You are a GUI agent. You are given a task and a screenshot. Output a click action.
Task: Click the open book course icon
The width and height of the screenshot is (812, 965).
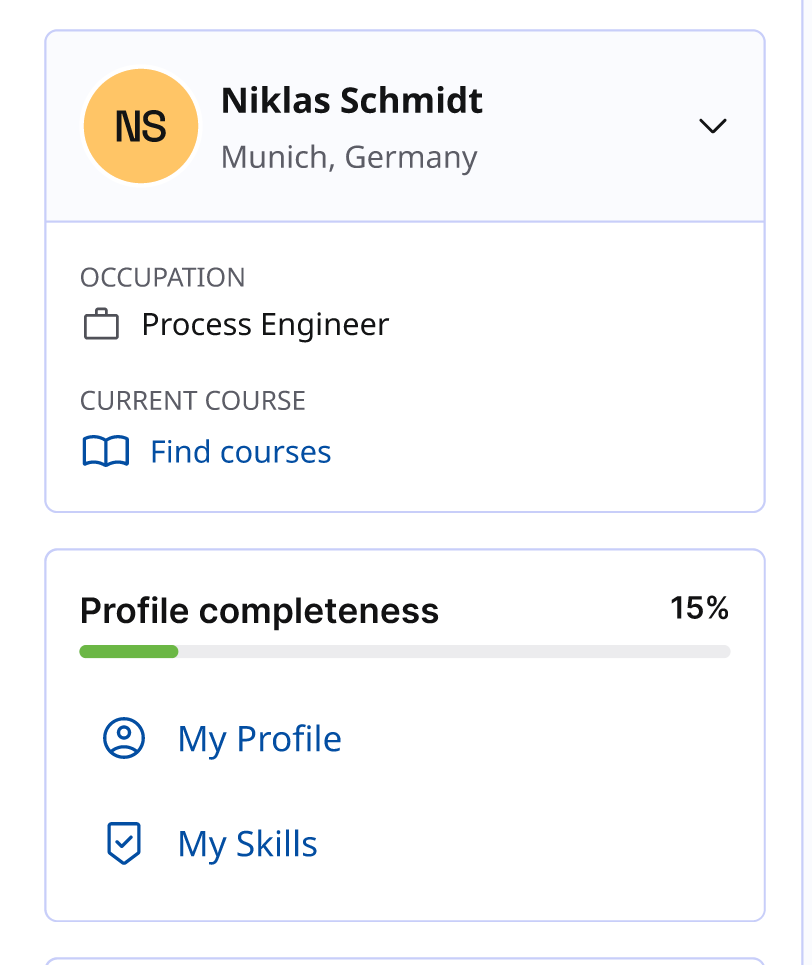click(105, 452)
